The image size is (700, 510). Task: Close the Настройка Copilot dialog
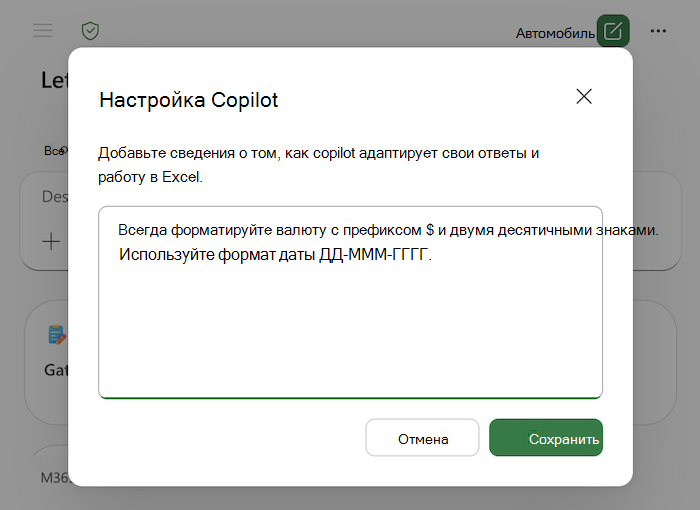point(583,96)
